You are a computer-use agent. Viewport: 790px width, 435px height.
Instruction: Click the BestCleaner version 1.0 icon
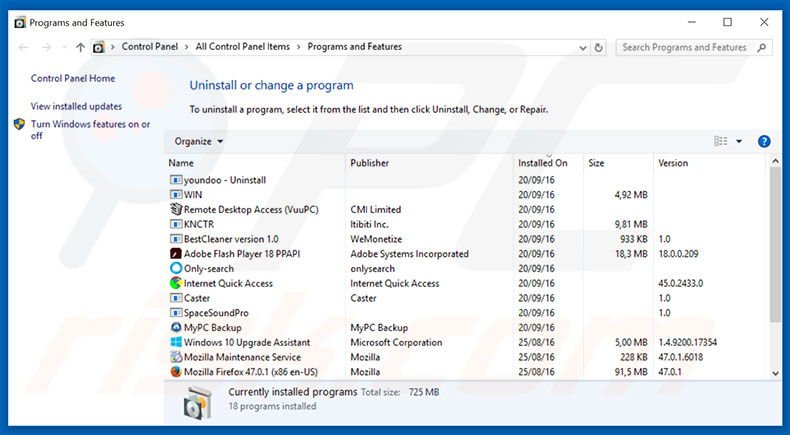176,239
